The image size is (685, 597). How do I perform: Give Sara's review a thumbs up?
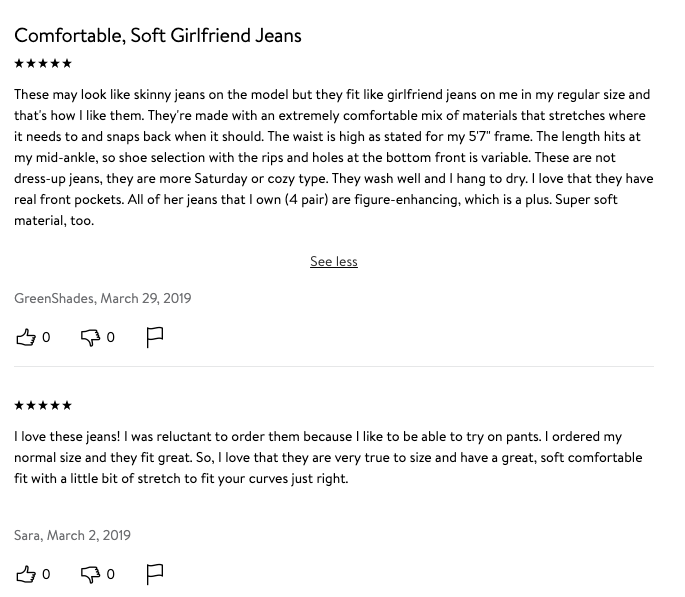(26, 574)
